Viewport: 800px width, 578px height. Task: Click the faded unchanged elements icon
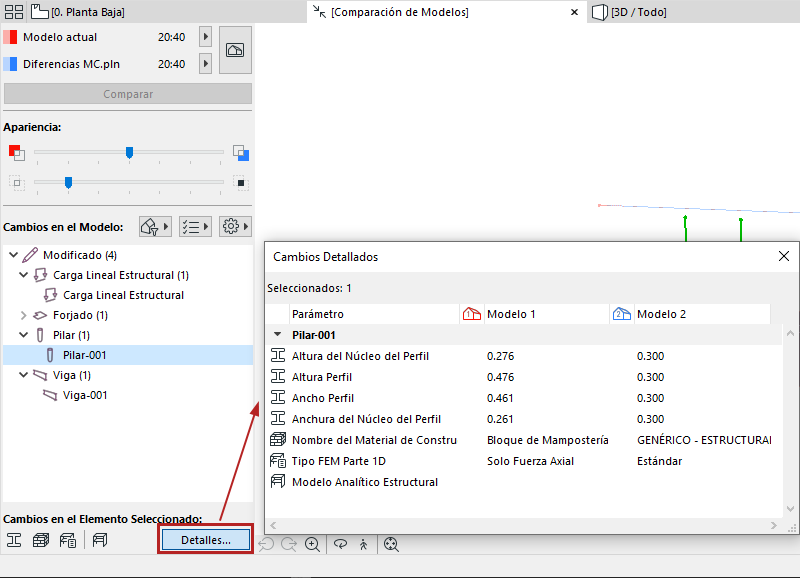click(17, 183)
